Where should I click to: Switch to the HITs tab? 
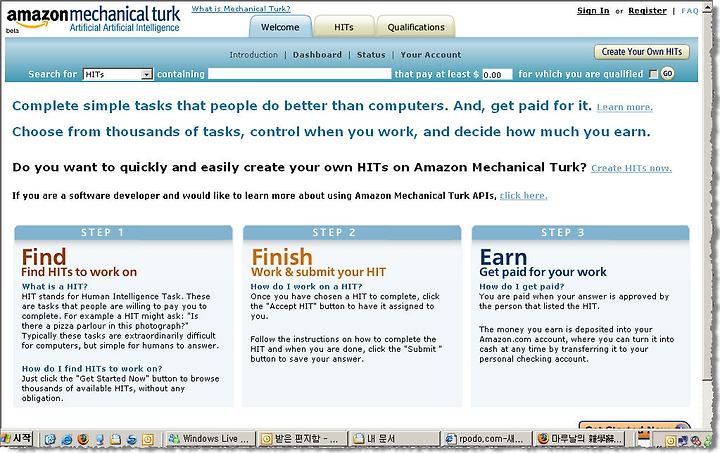click(x=344, y=27)
